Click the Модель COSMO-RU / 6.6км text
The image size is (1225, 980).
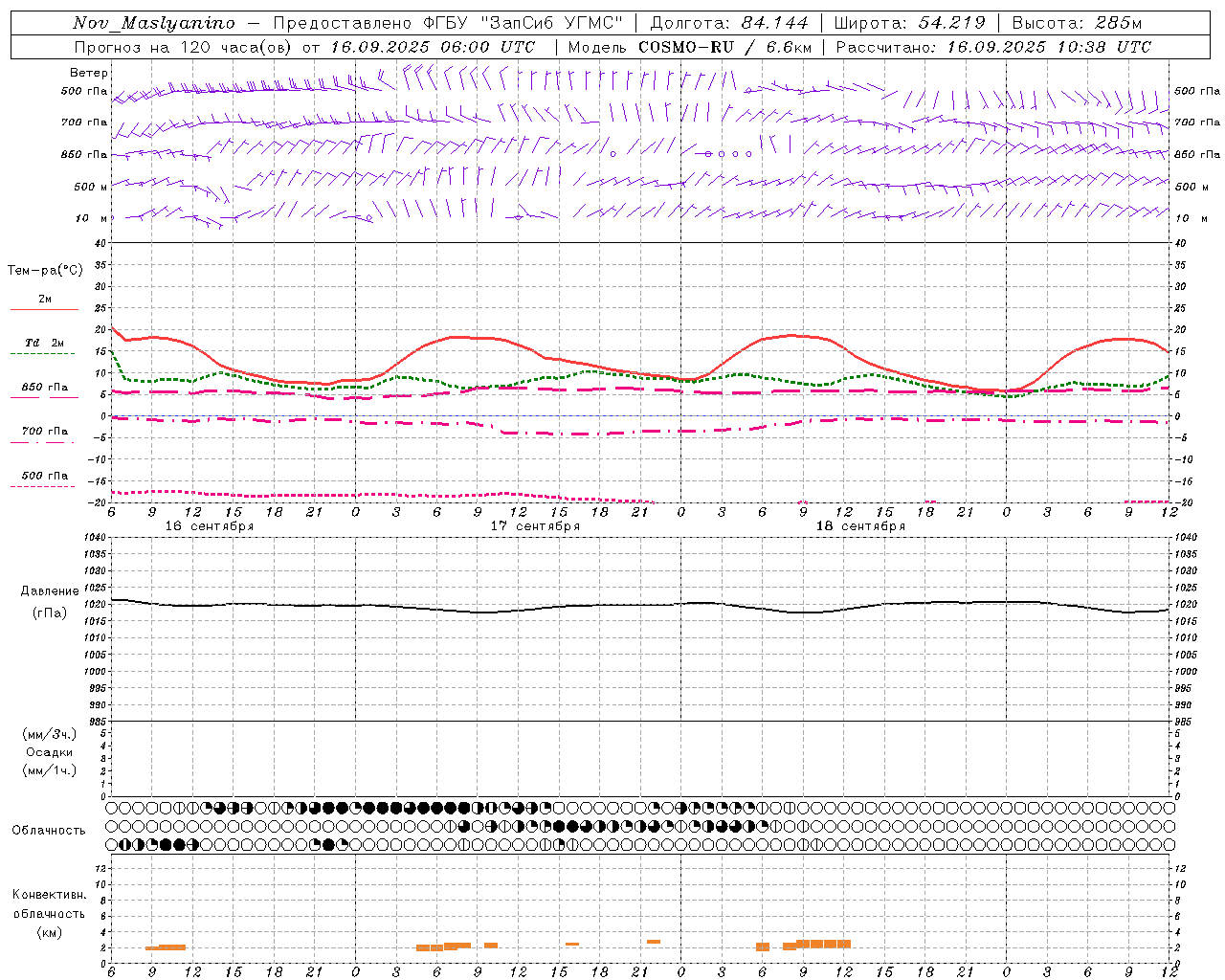point(690,47)
